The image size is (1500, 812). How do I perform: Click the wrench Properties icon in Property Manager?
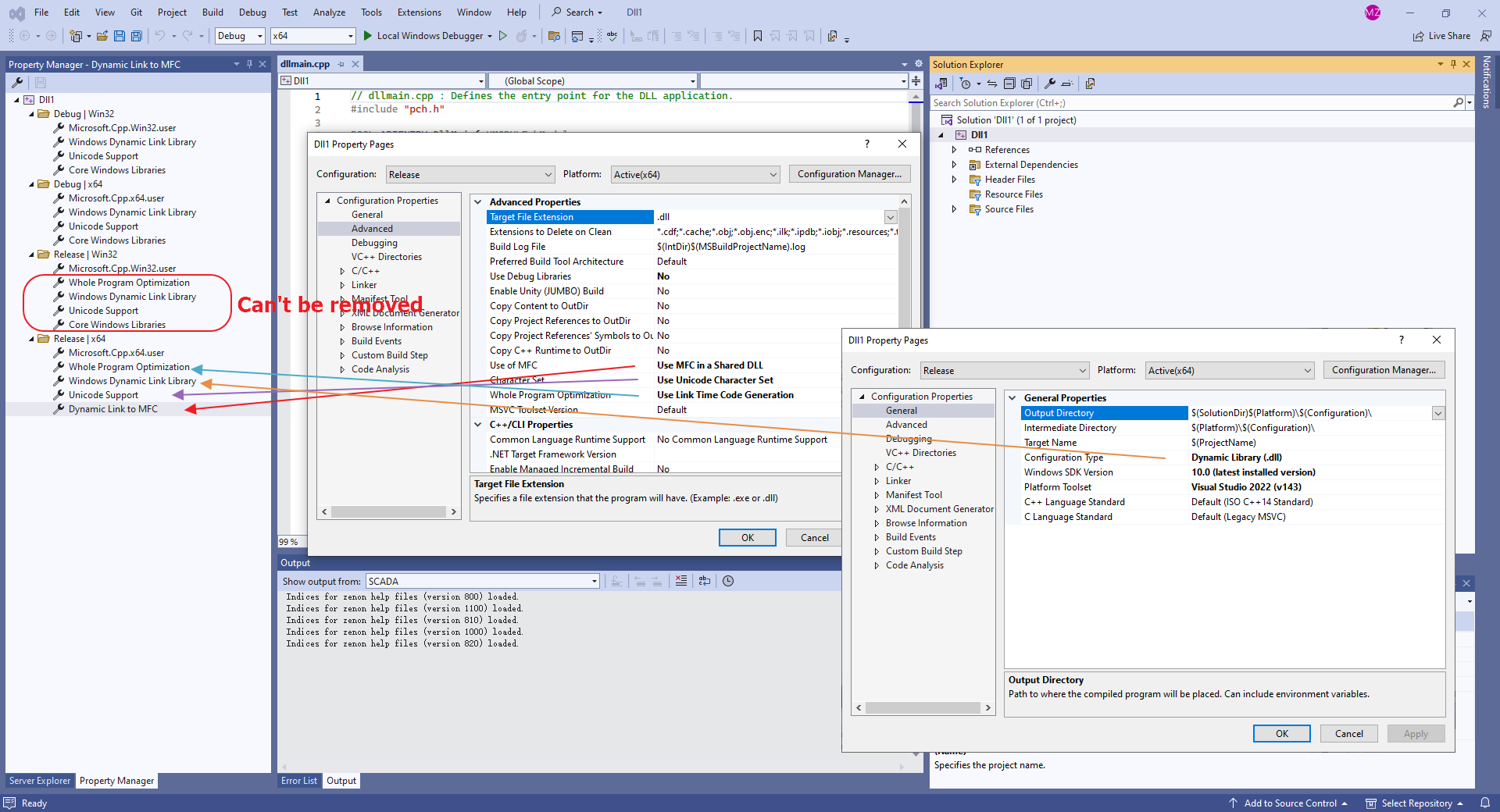(17, 83)
